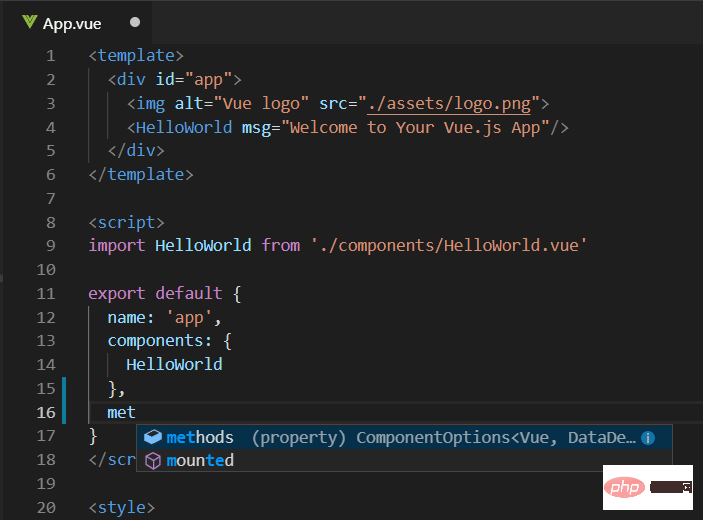This screenshot has height=520, width=703.
Task: Click the unsaved-changes dot on App.vue tab
Action: coord(135,22)
